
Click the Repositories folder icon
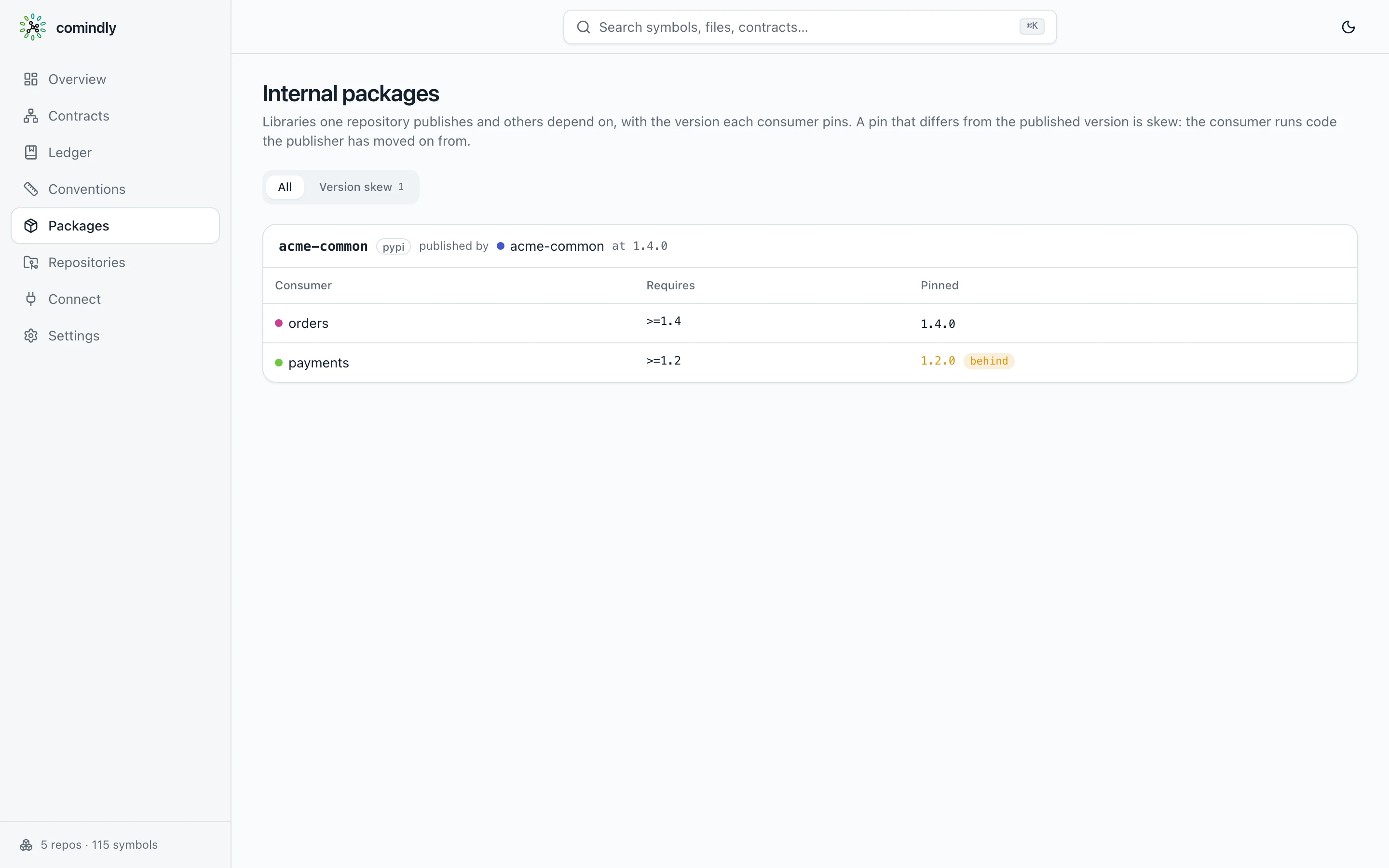tap(31, 262)
